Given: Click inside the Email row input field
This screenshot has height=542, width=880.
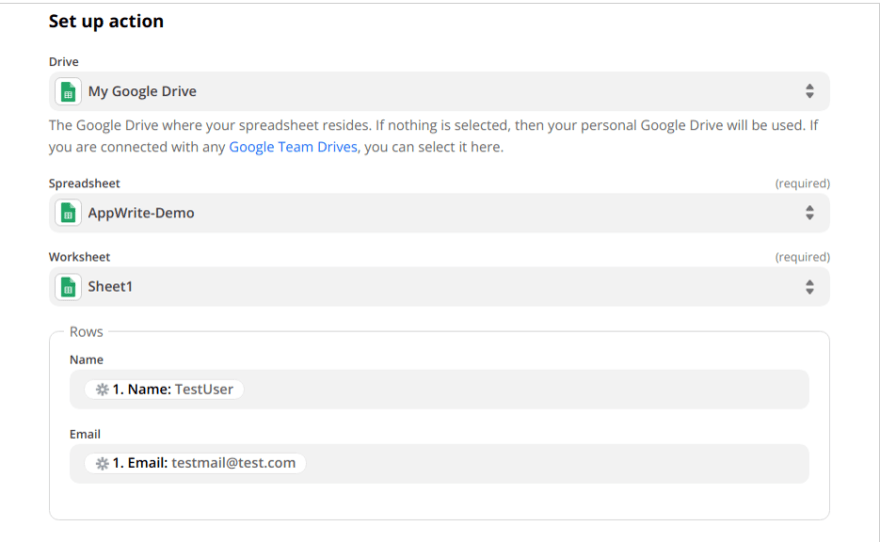Looking at the screenshot, I should coord(439,463).
